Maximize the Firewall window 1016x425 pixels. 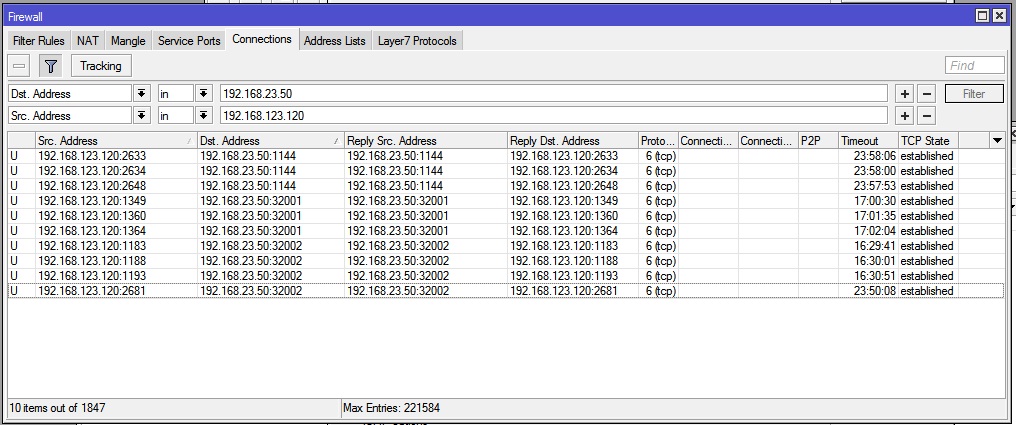point(982,16)
